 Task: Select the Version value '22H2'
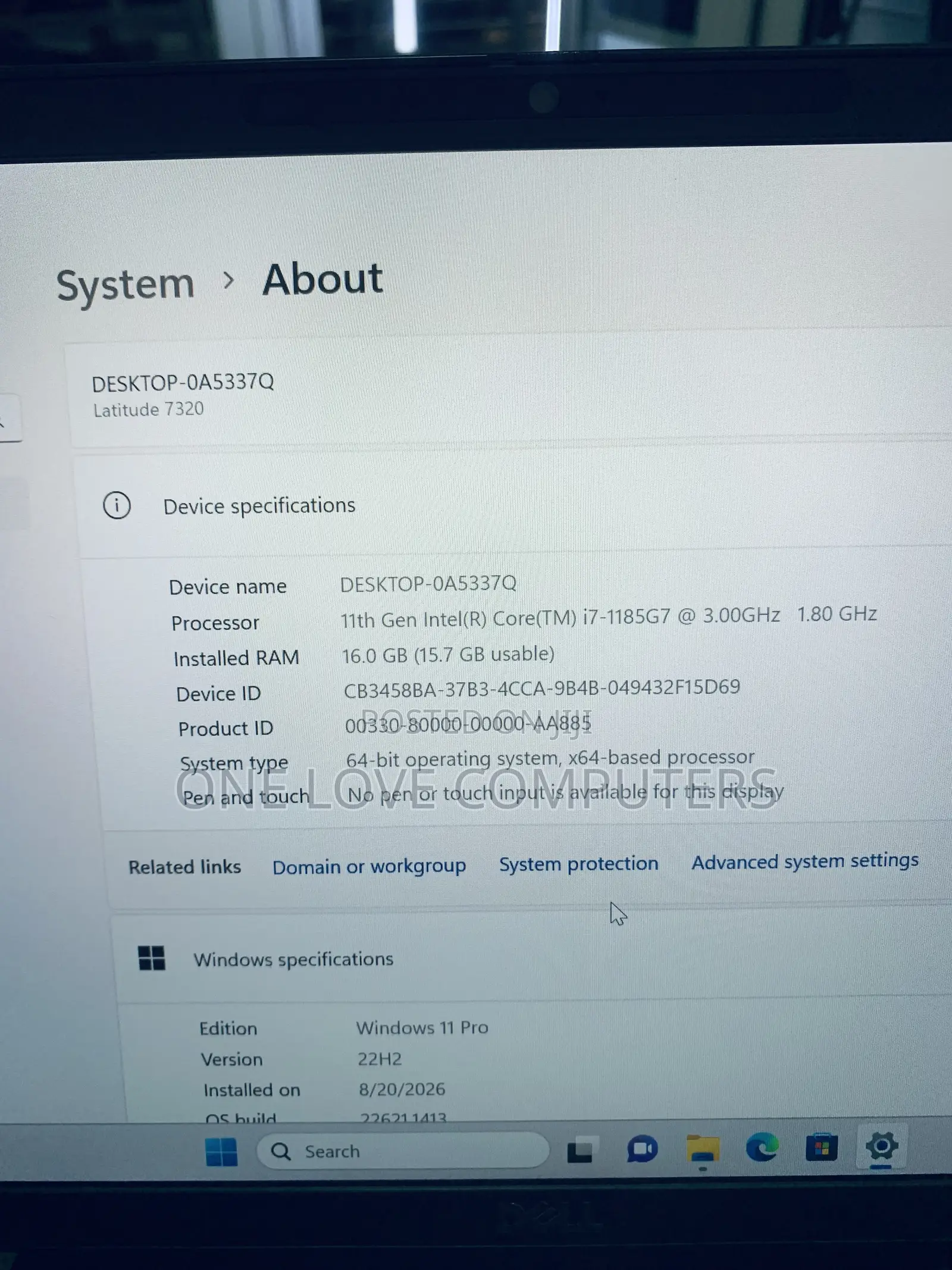379,1059
